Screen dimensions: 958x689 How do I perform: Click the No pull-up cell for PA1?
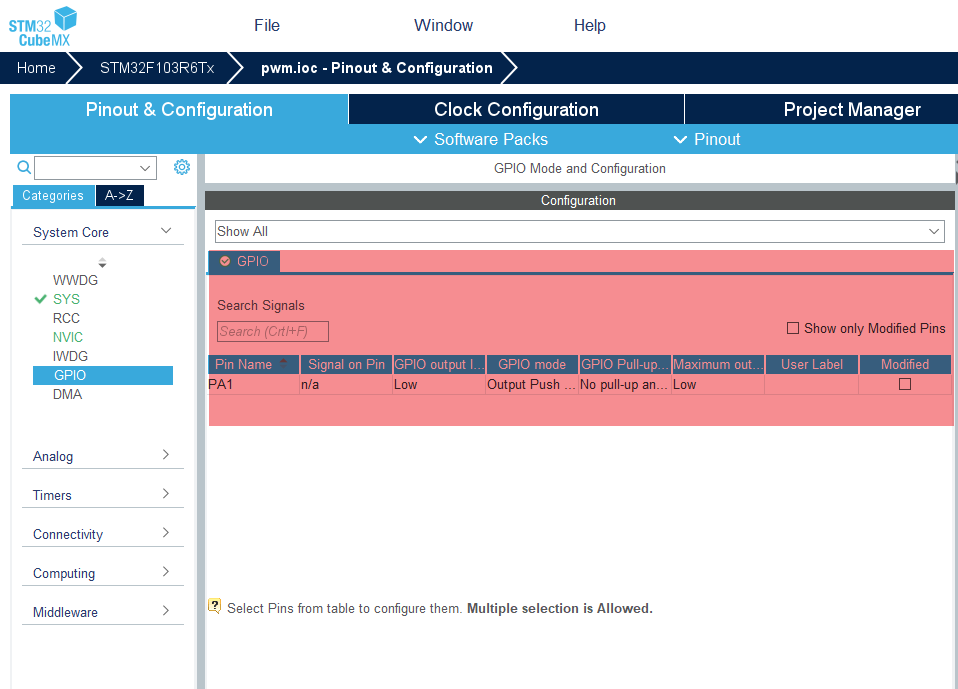point(624,385)
